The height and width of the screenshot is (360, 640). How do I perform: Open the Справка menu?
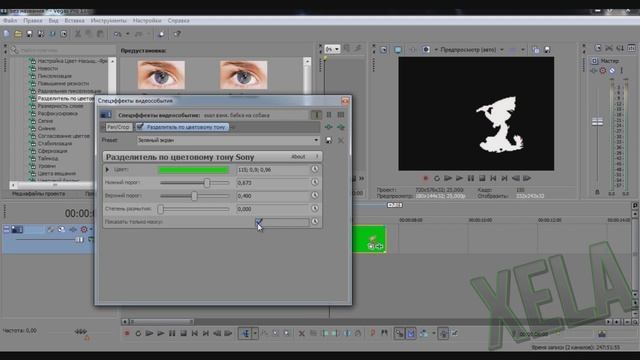pyautogui.click(x=178, y=20)
